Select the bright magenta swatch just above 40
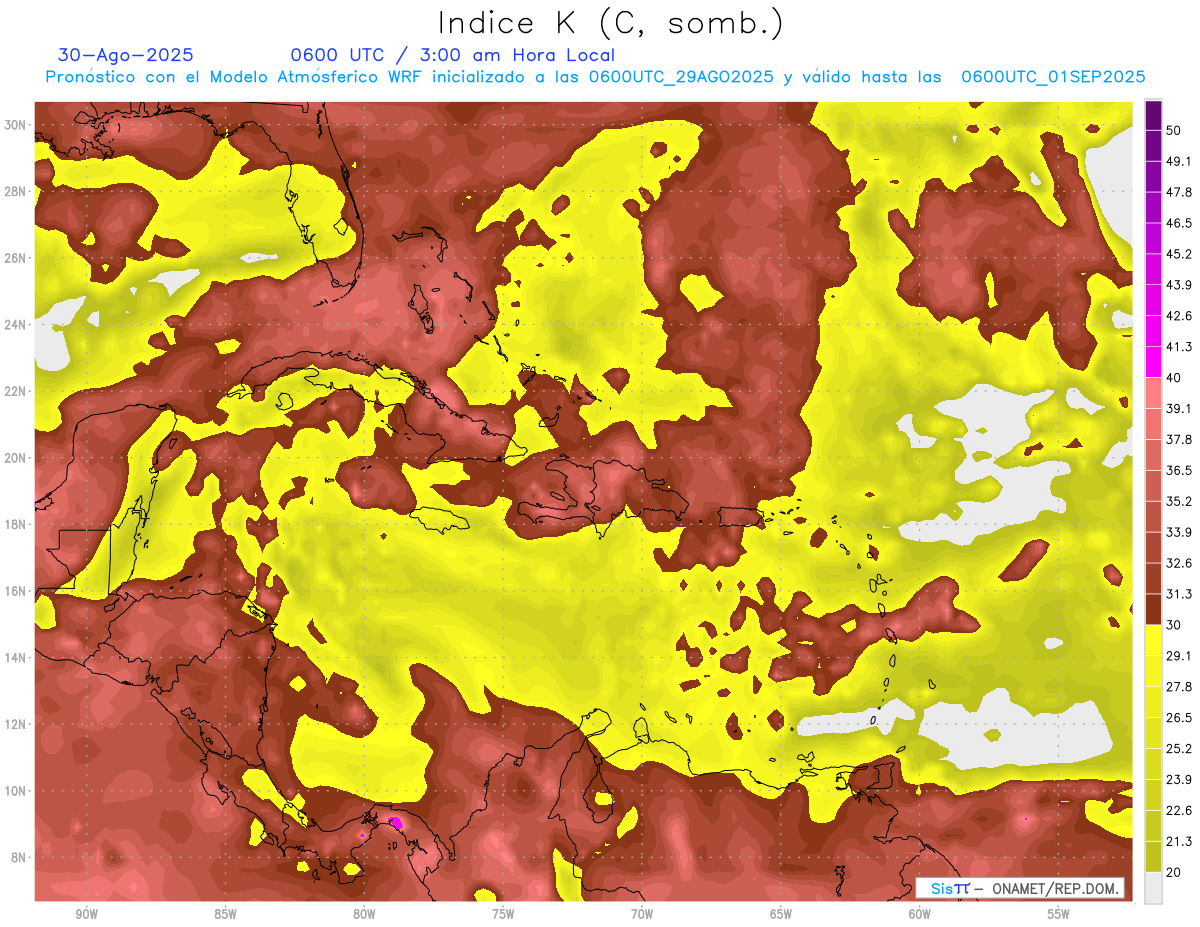1200x927 pixels. [1153, 362]
